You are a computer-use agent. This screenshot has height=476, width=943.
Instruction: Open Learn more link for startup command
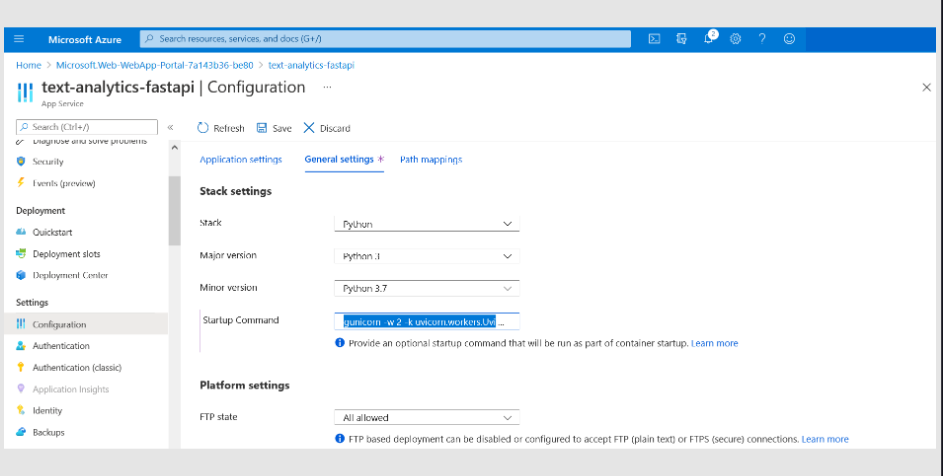coord(714,344)
